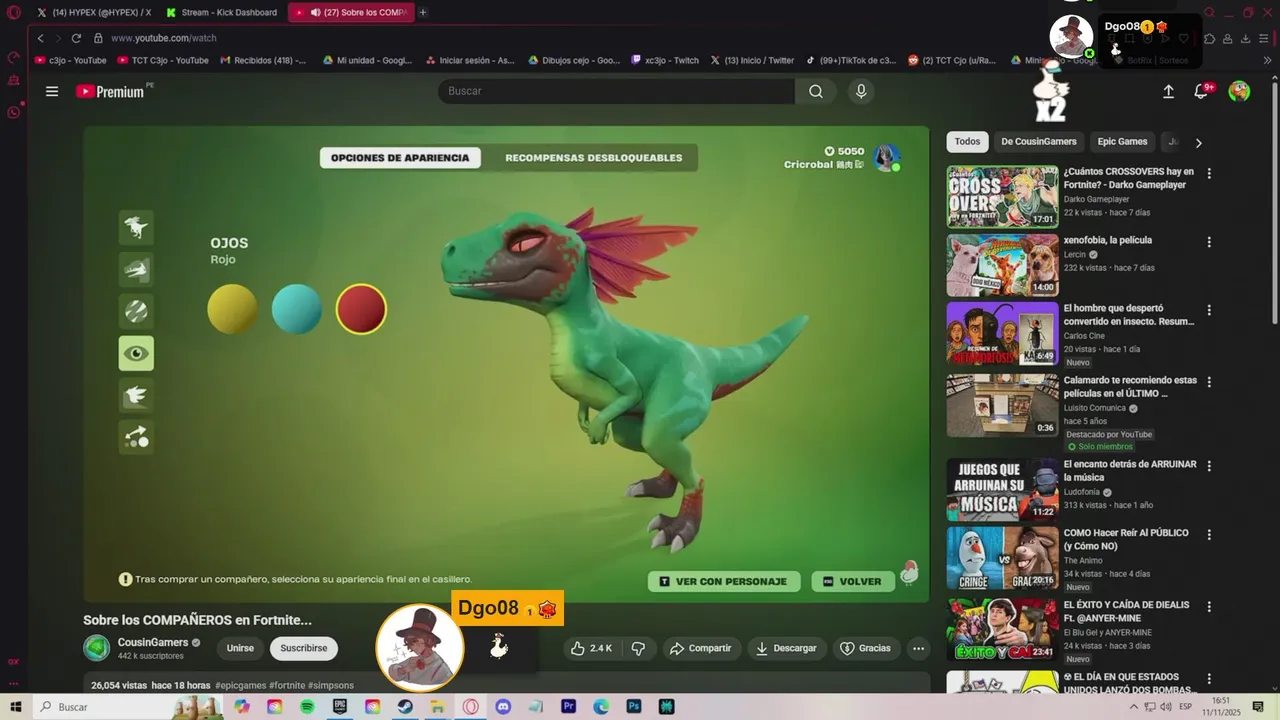The image size is (1280, 720).
Task: Open the YouTube hamburger guide menu
Action: (x=52, y=91)
